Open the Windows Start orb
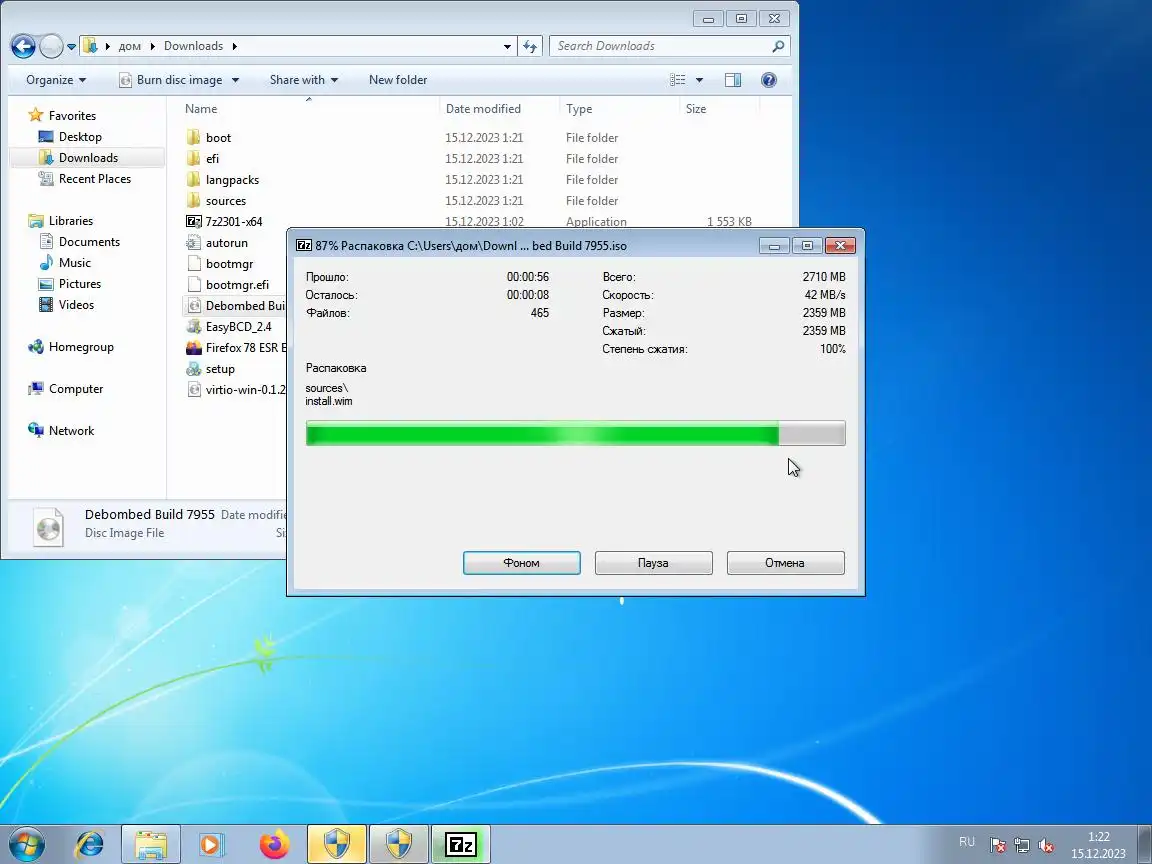This screenshot has width=1152, height=864. pyautogui.click(x=26, y=845)
